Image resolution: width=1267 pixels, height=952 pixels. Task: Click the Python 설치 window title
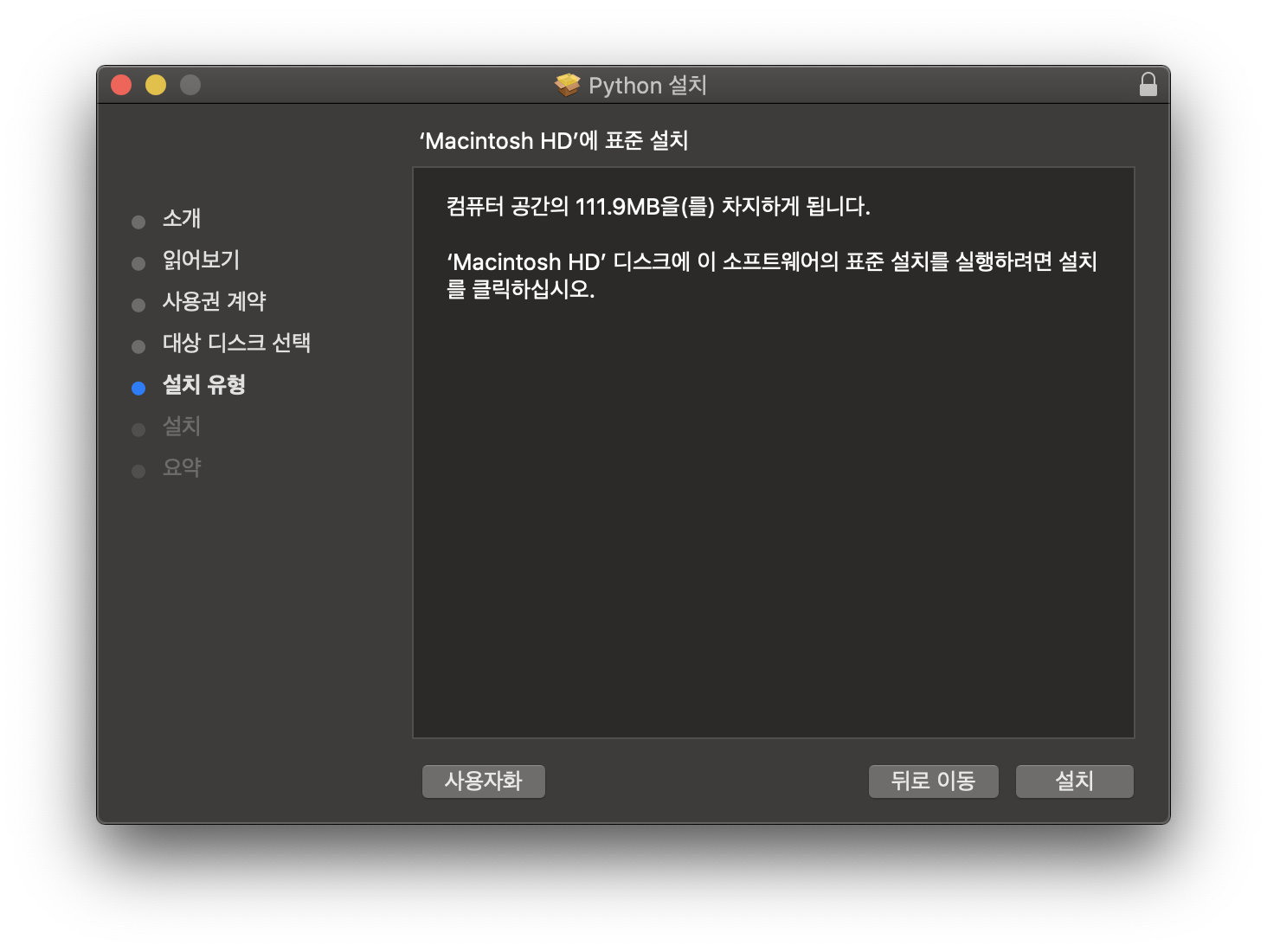[647, 85]
